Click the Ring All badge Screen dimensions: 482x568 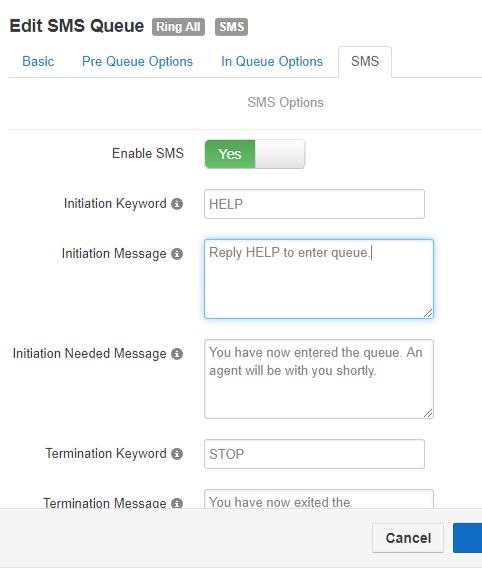(178, 27)
